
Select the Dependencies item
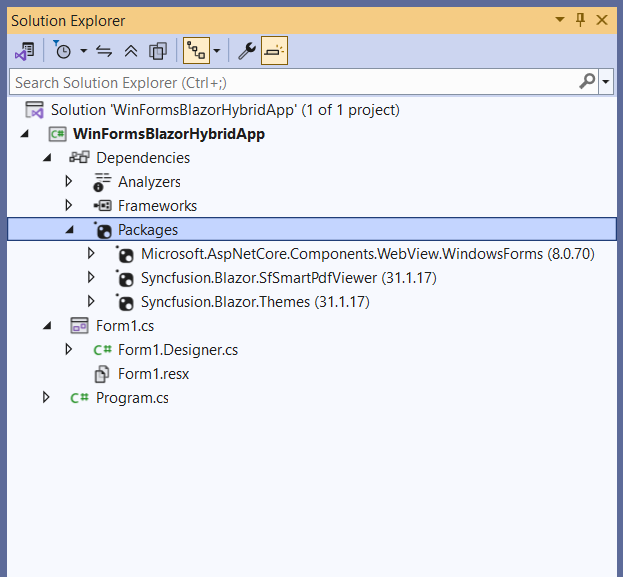coord(143,158)
